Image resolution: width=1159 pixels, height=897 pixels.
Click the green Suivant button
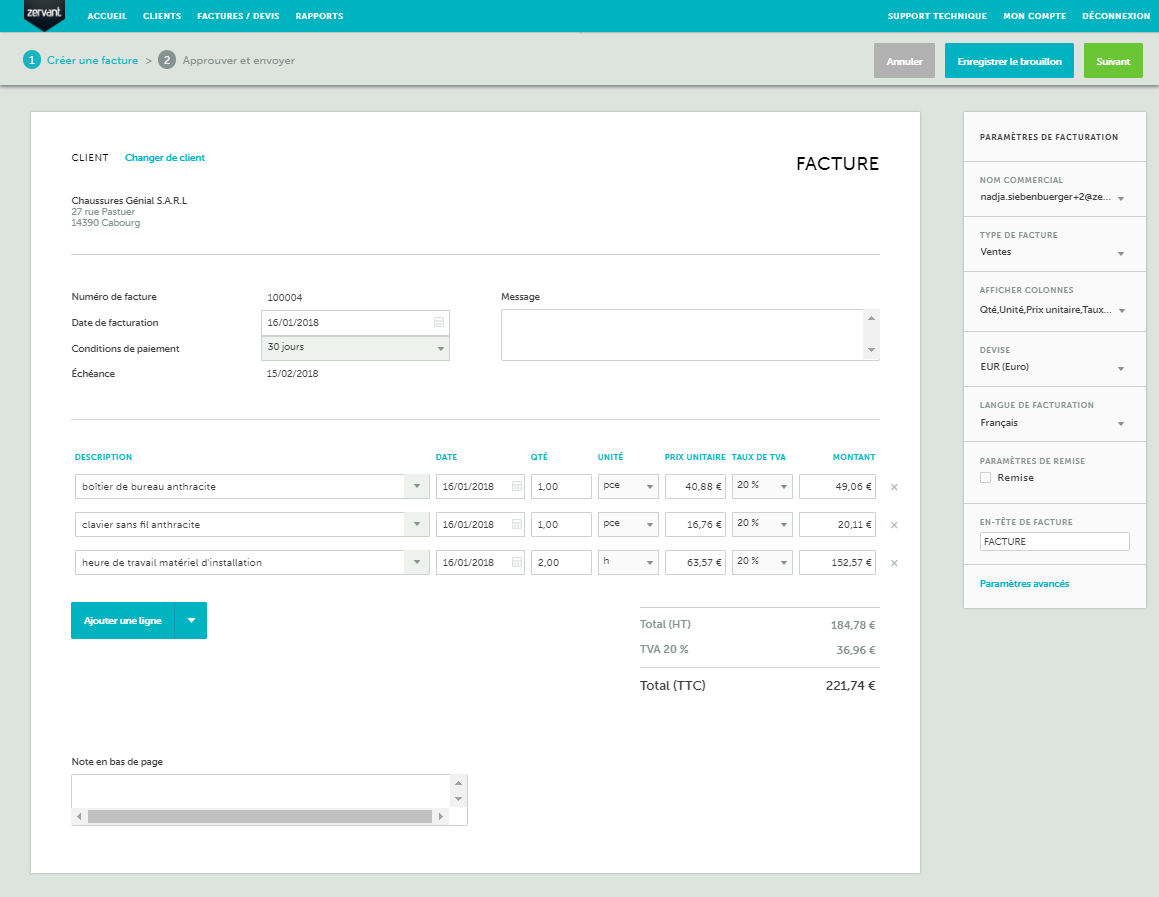coord(1112,61)
